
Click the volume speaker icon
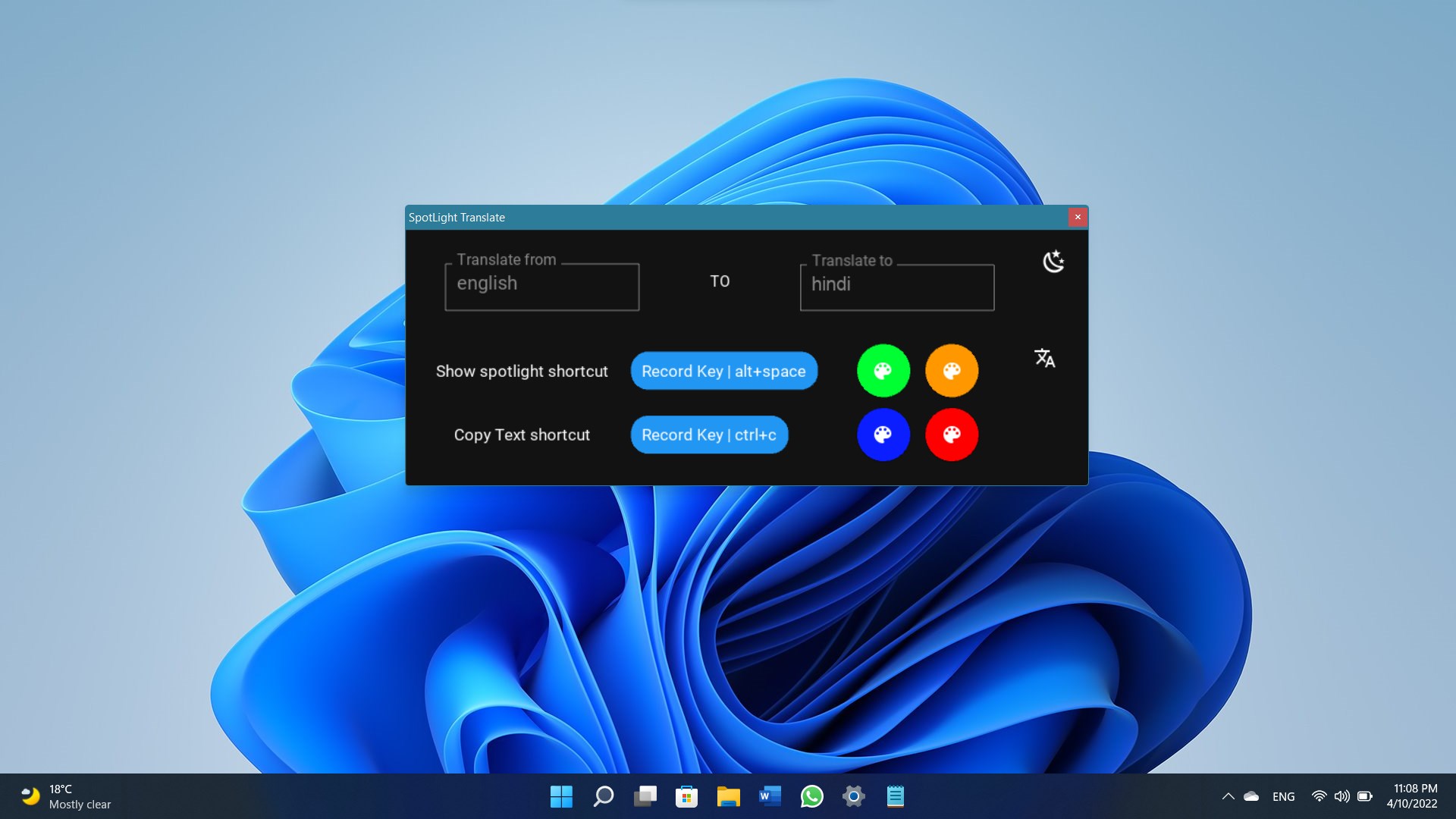tap(1341, 796)
